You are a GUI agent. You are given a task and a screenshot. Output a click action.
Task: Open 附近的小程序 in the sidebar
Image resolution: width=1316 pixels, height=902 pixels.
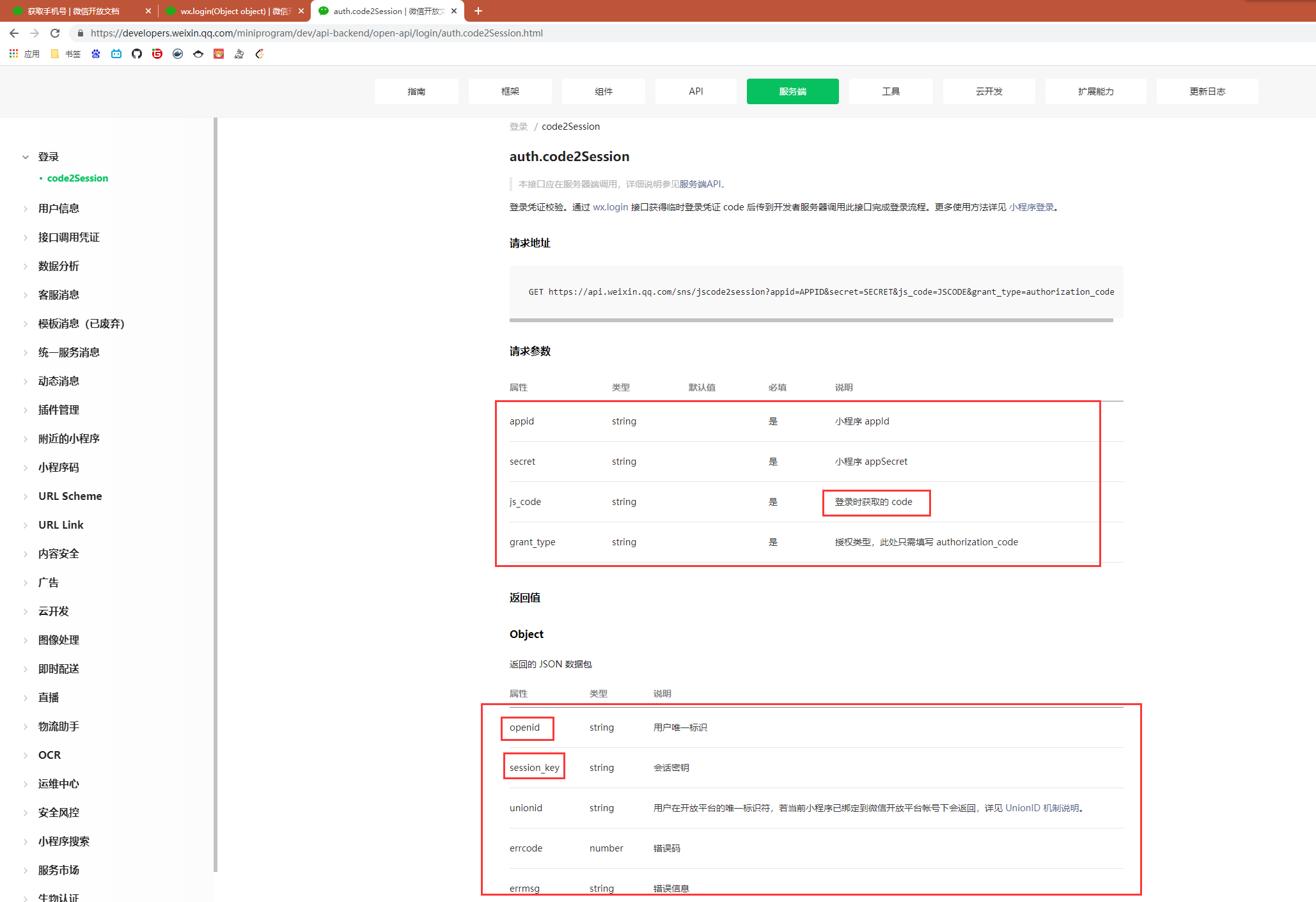coord(69,439)
